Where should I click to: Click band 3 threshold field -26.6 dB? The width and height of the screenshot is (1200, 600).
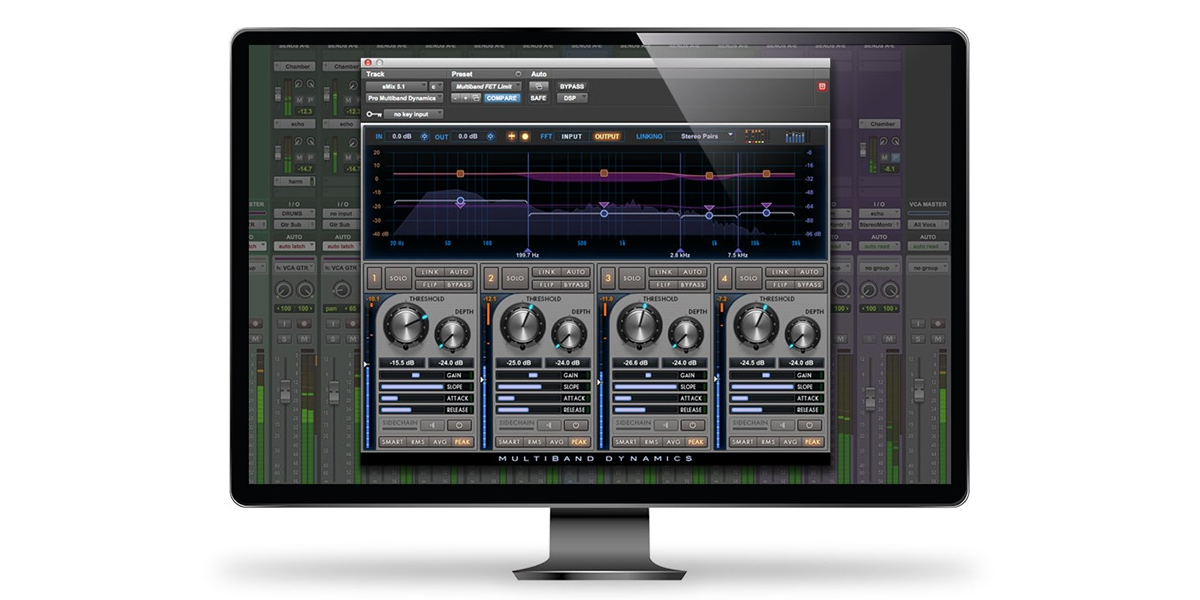point(635,363)
